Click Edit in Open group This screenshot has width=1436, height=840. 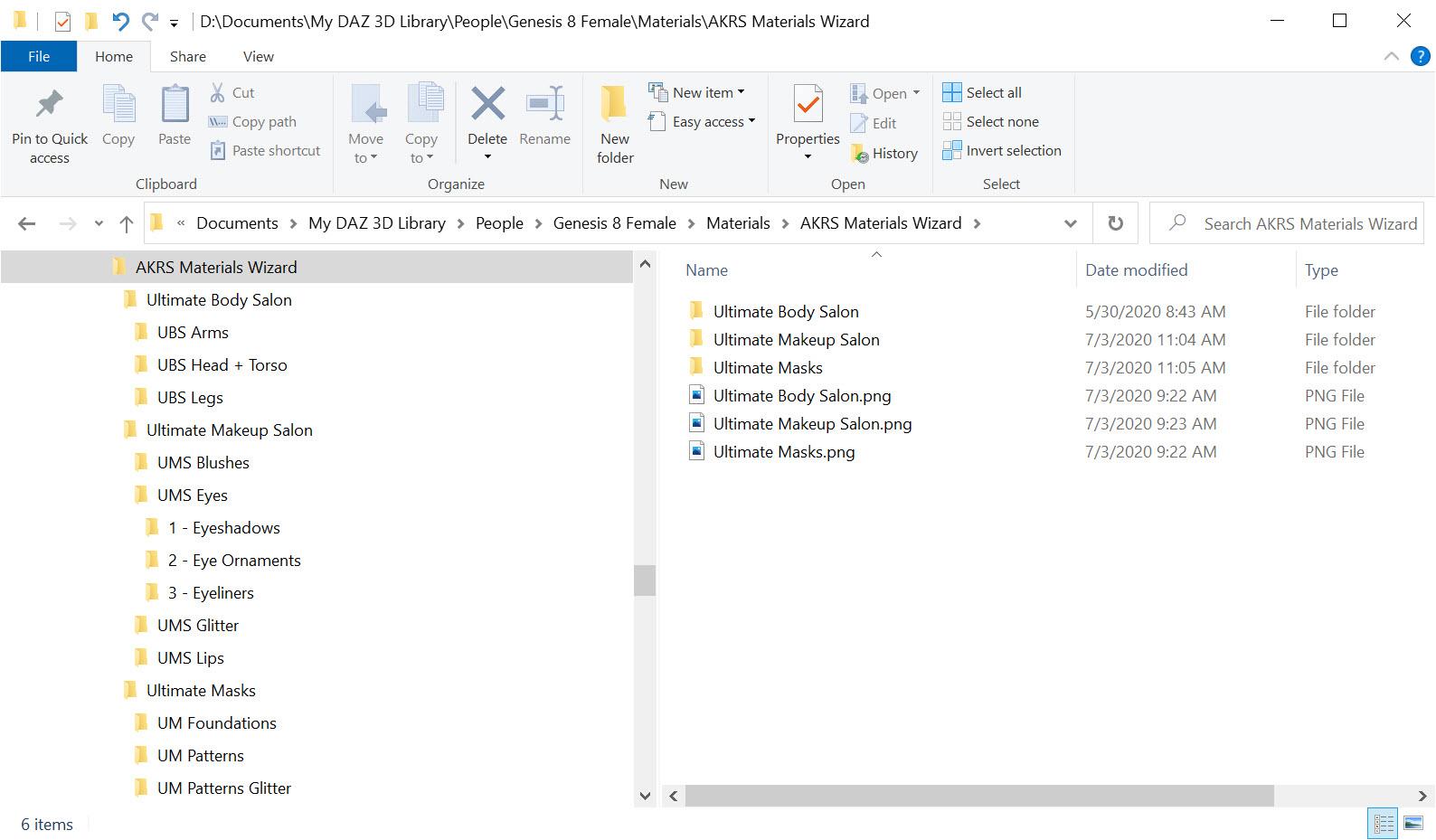pyautogui.click(x=874, y=123)
